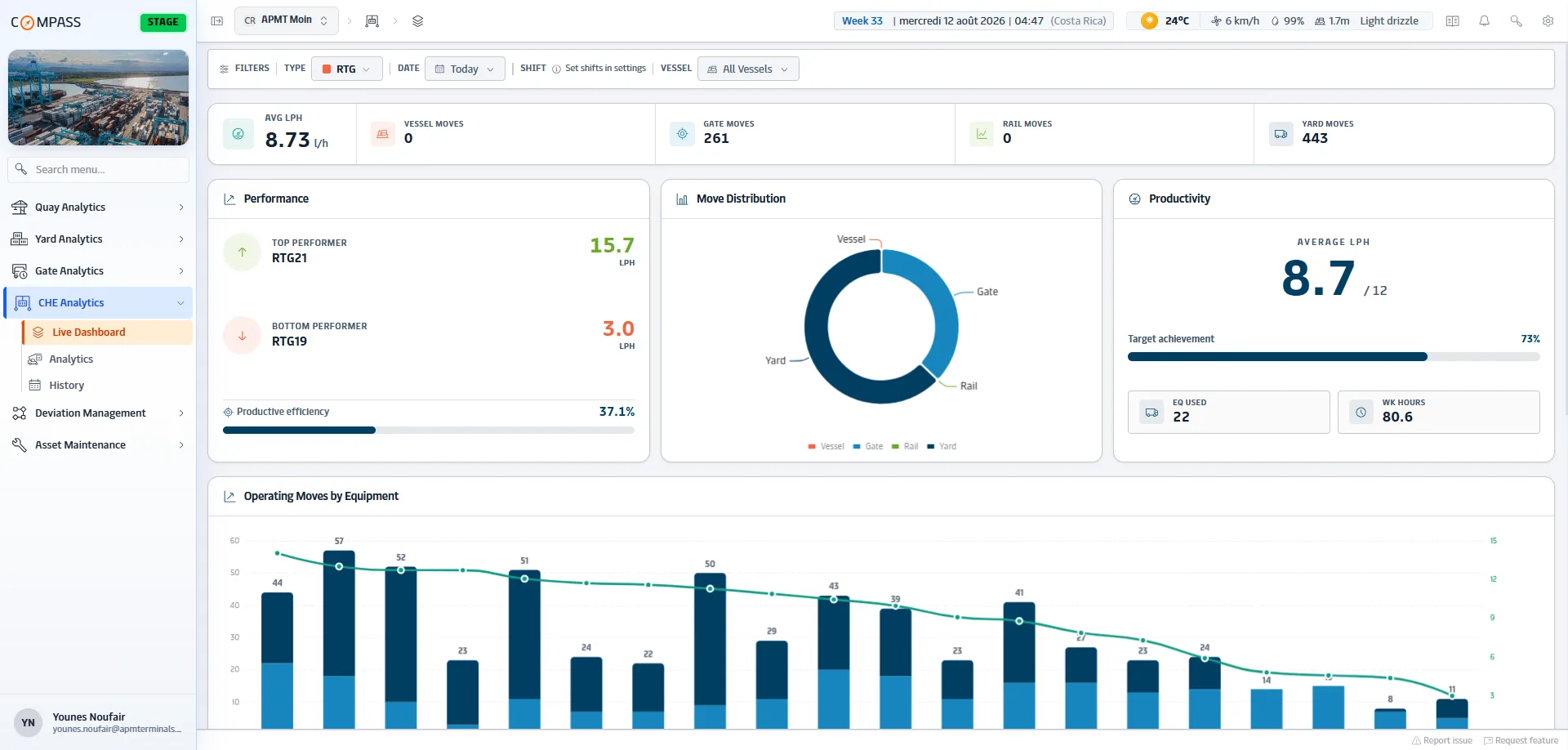Click the EQ USED equipment icon
The width and height of the screenshot is (1568, 750).
pyautogui.click(x=1152, y=413)
